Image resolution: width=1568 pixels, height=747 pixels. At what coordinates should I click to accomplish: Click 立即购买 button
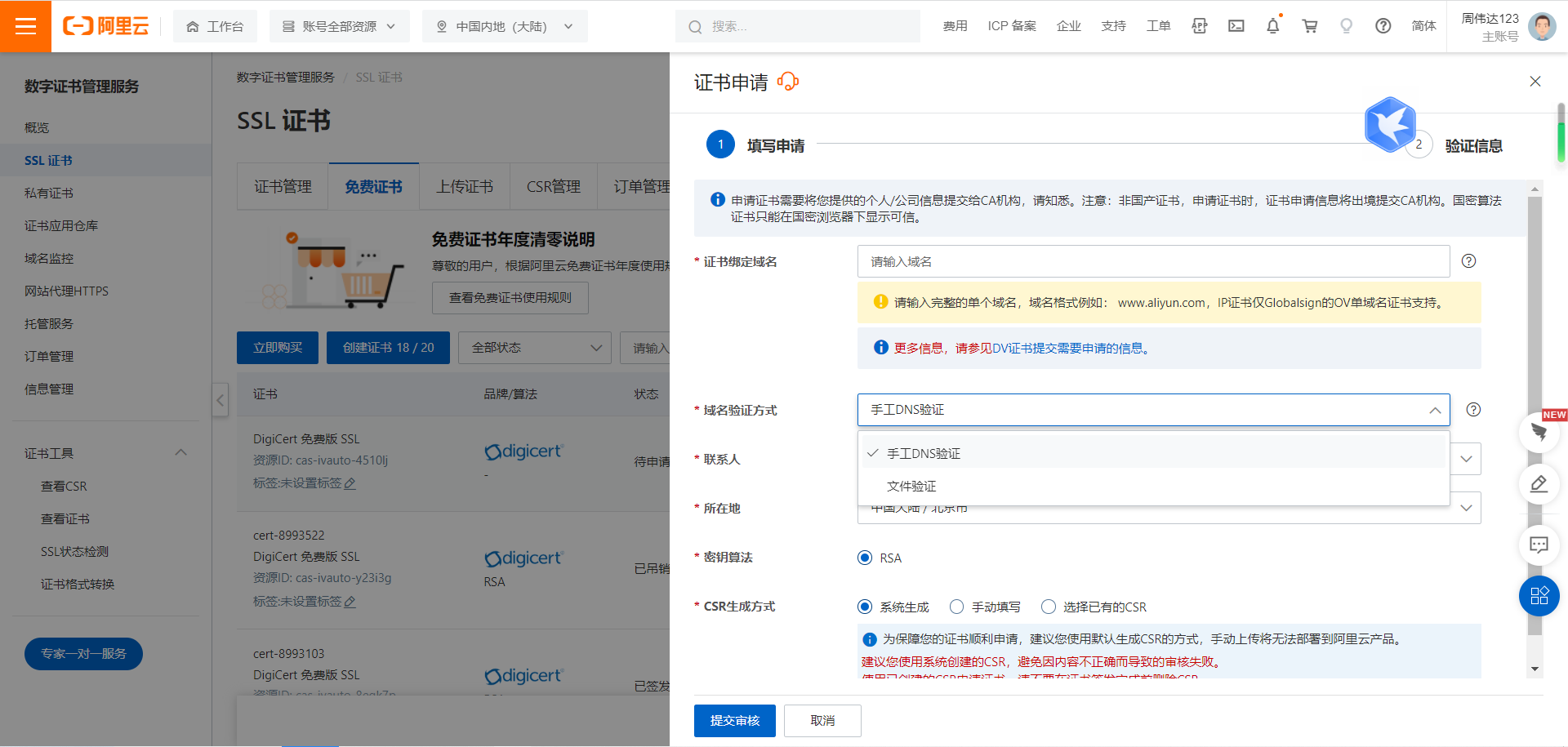pyautogui.click(x=278, y=348)
